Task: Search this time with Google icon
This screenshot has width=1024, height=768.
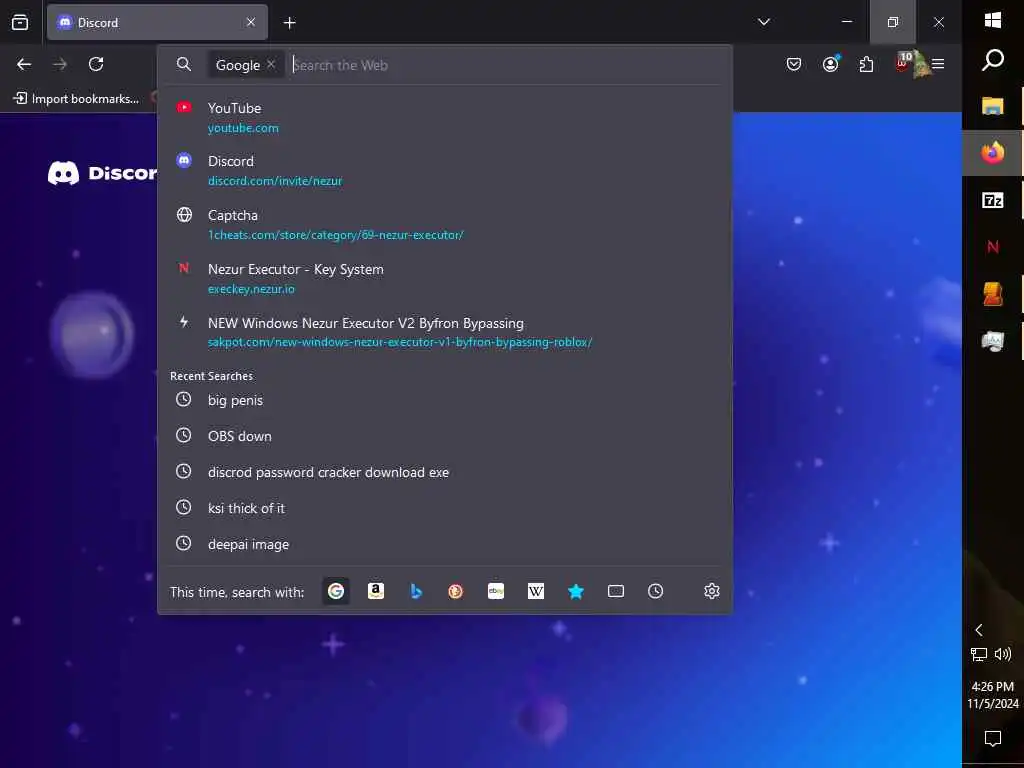Action: tap(336, 591)
